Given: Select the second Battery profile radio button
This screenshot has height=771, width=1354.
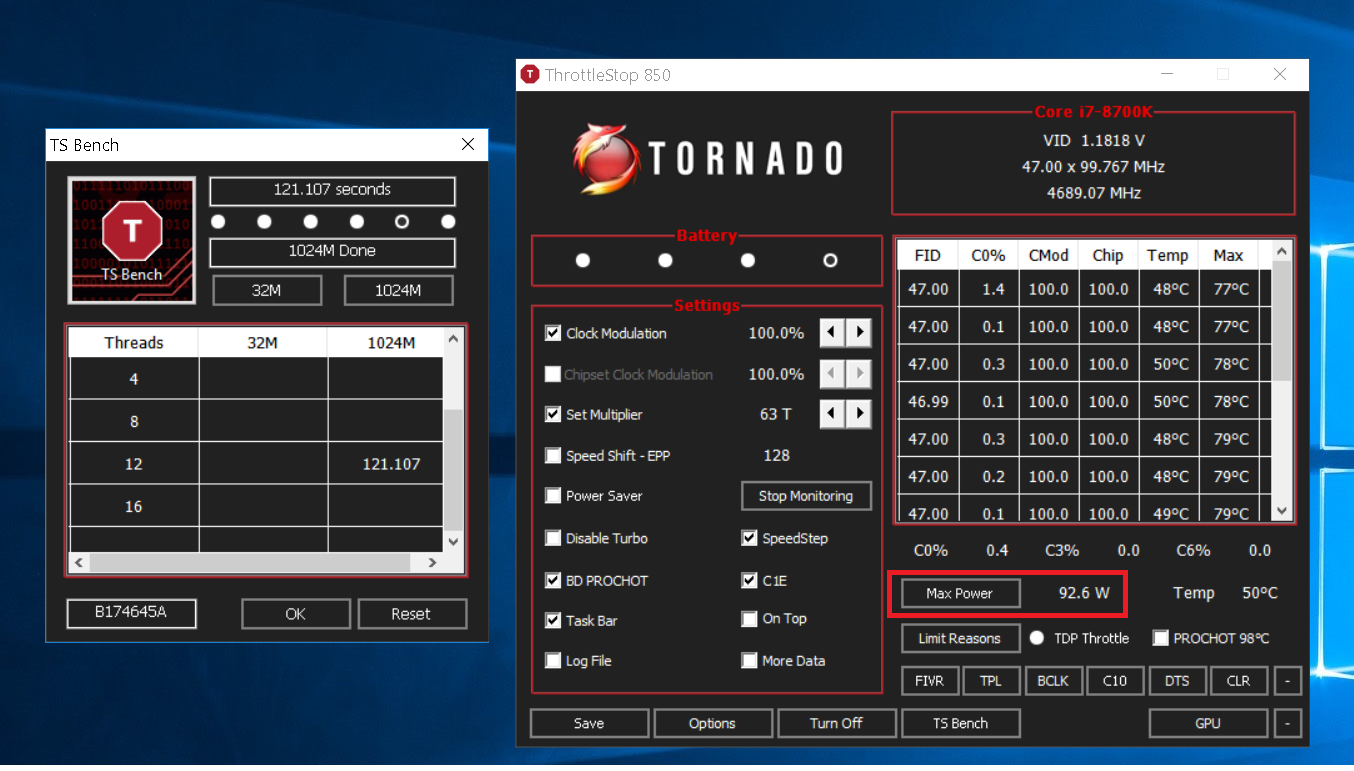Looking at the screenshot, I should pyautogui.click(x=666, y=260).
